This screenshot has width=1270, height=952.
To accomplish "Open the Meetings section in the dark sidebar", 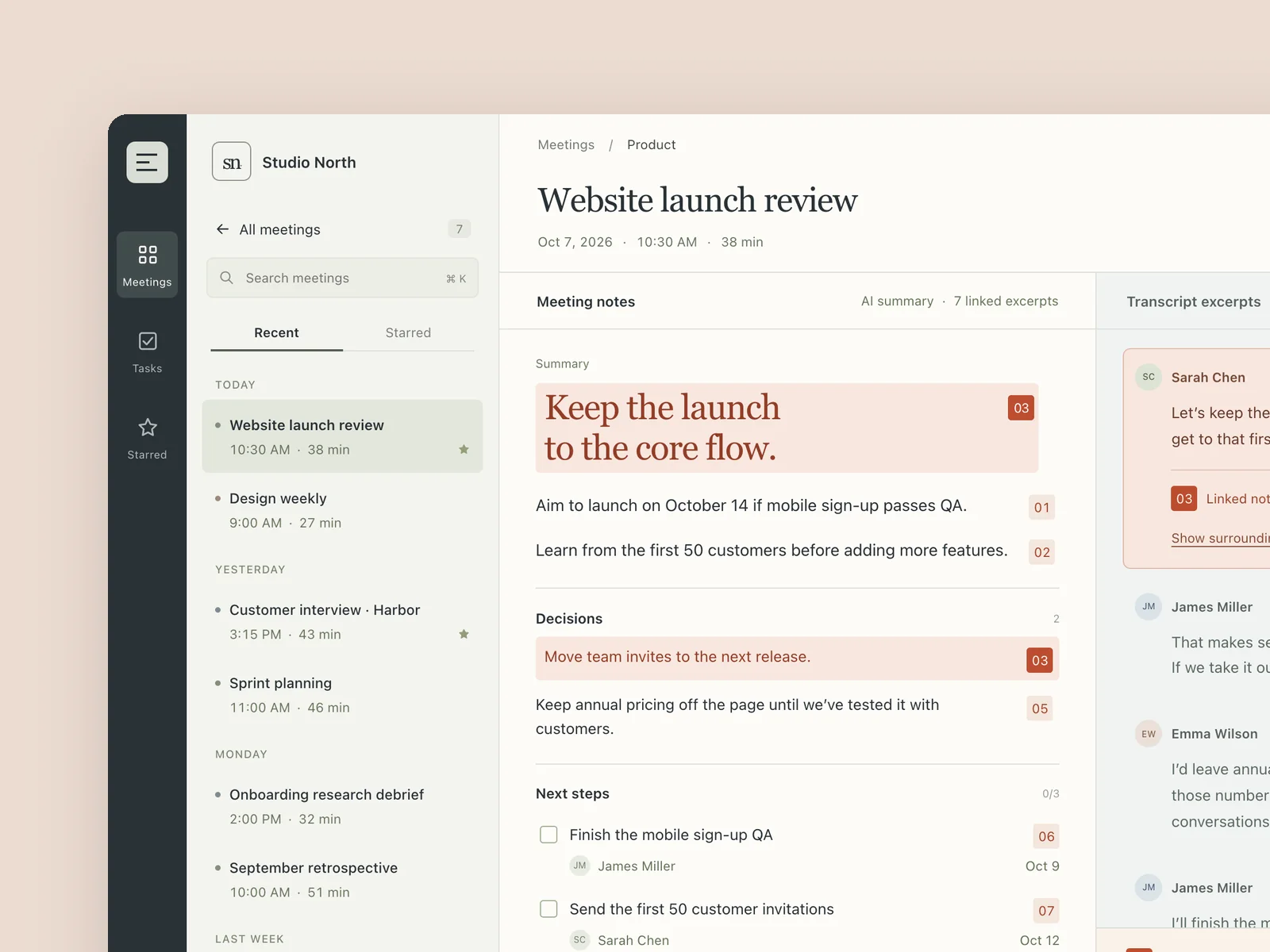I will tap(147, 265).
